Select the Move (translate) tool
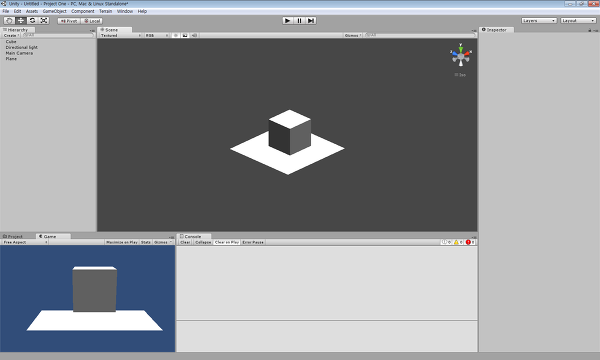 click(21, 21)
